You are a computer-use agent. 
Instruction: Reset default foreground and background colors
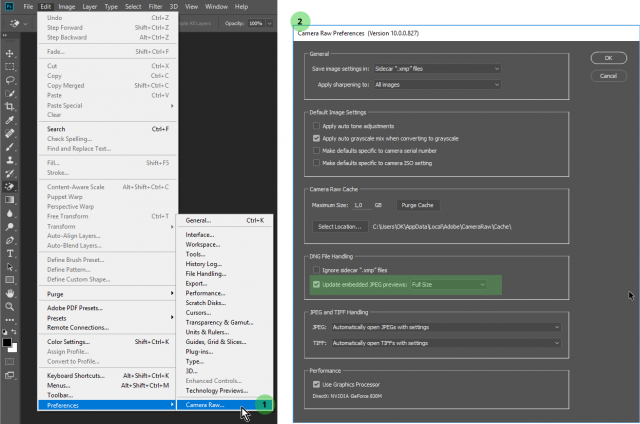pyautogui.click(x=4, y=332)
